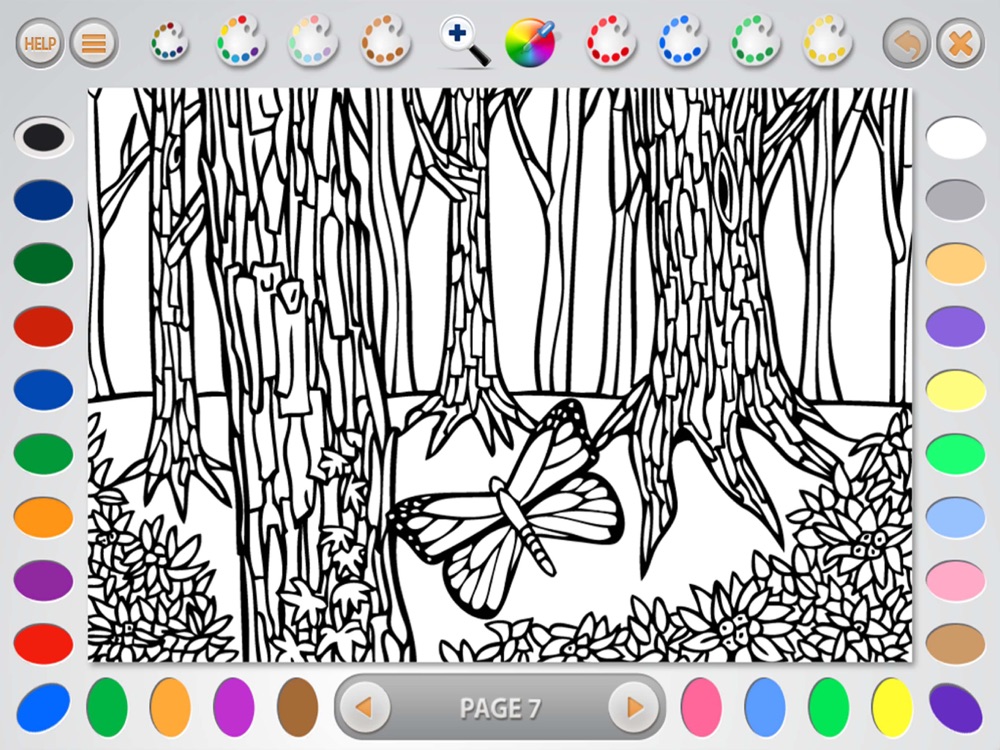This screenshot has width=1000, height=750.
Task: Pick the black color swatch
Action: coord(43,136)
